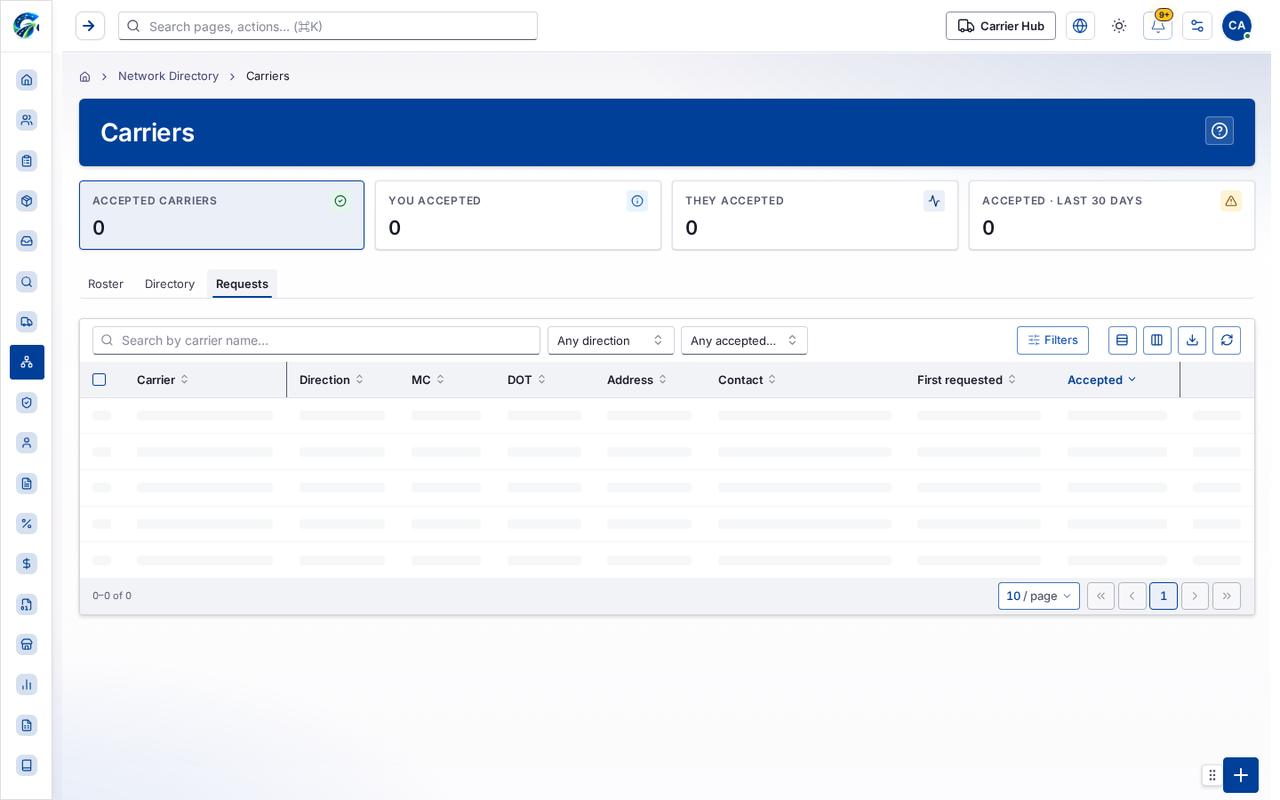
Task: Open the people icon in the sidebar
Action: coord(27,120)
